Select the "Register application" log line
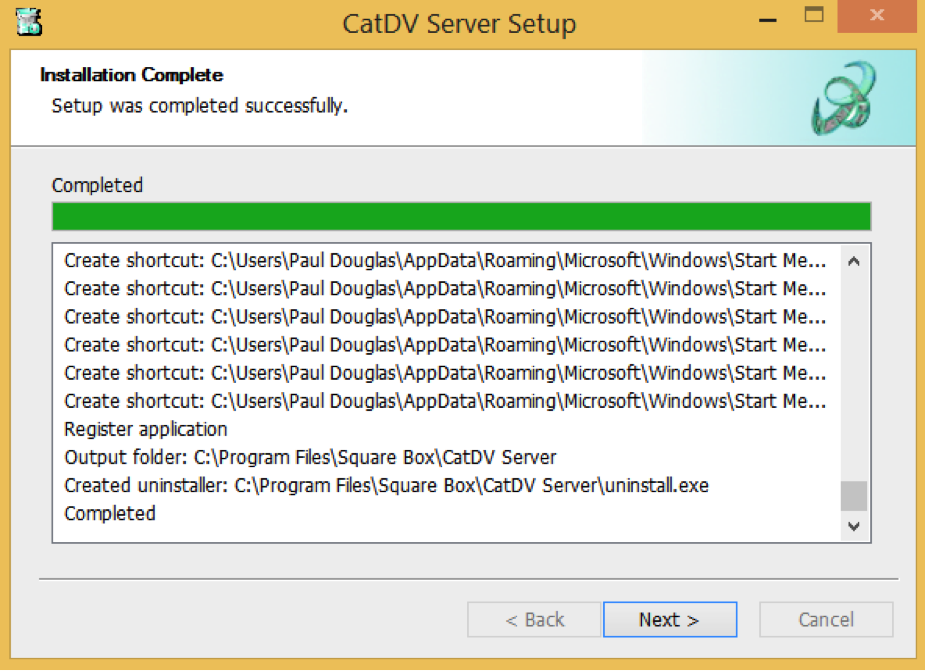Screen dimensions: 925x671 coord(146,429)
